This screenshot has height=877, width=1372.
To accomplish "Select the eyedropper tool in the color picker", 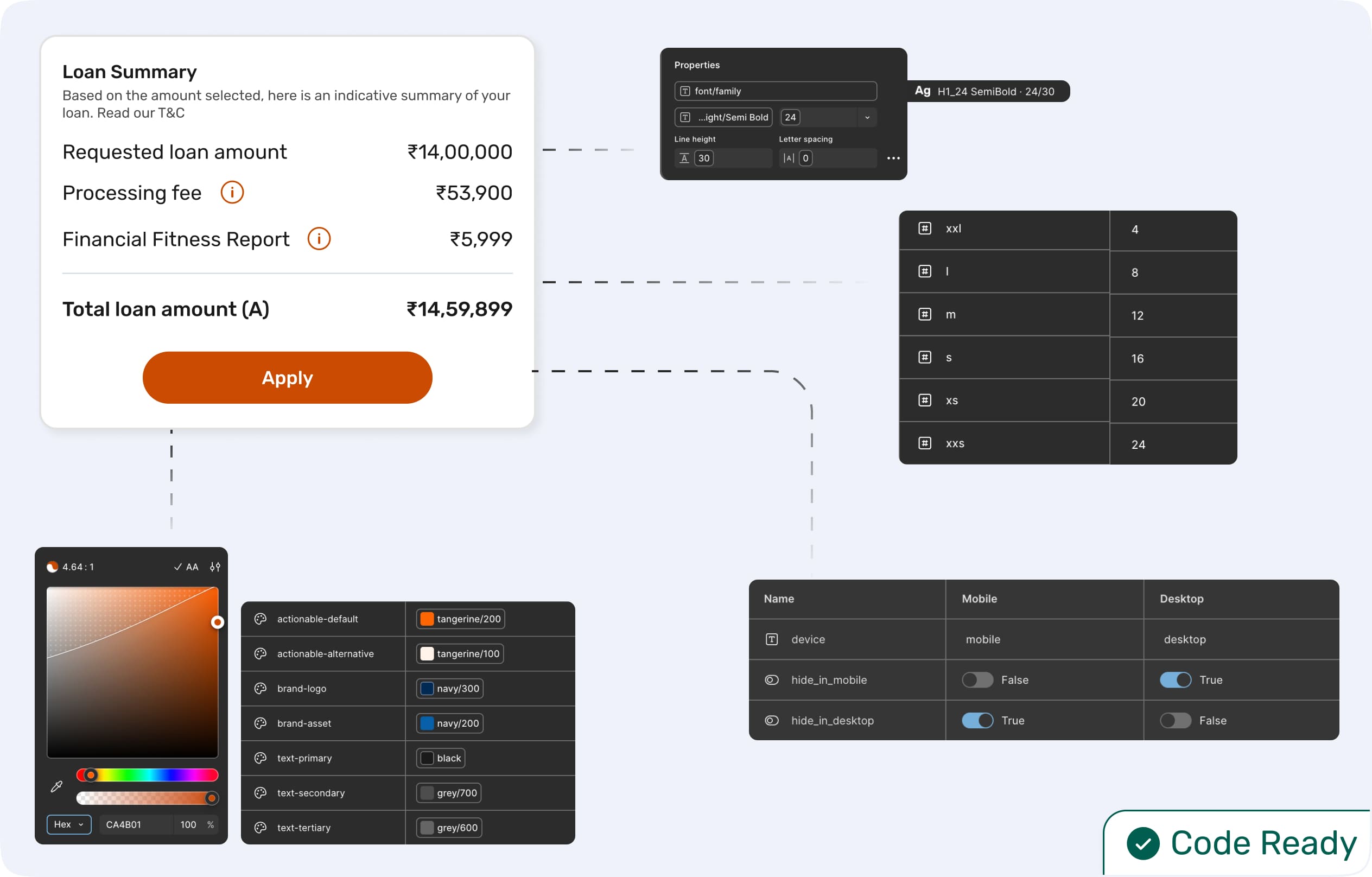I will 56,786.
